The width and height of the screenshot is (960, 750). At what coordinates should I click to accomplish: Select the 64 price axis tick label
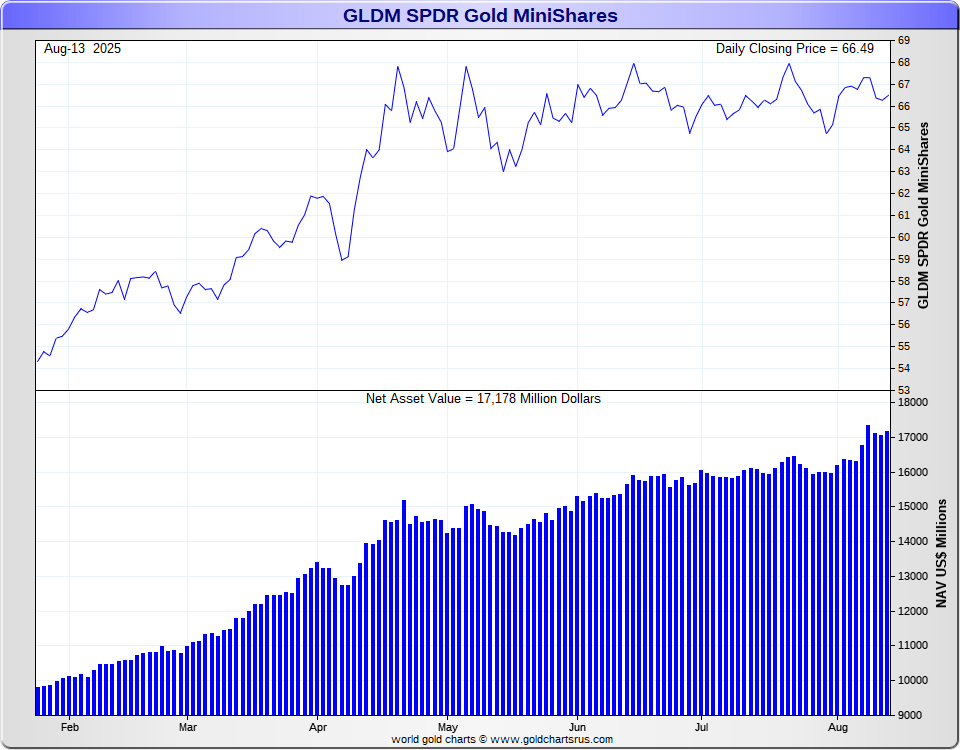pyautogui.click(x=904, y=149)
